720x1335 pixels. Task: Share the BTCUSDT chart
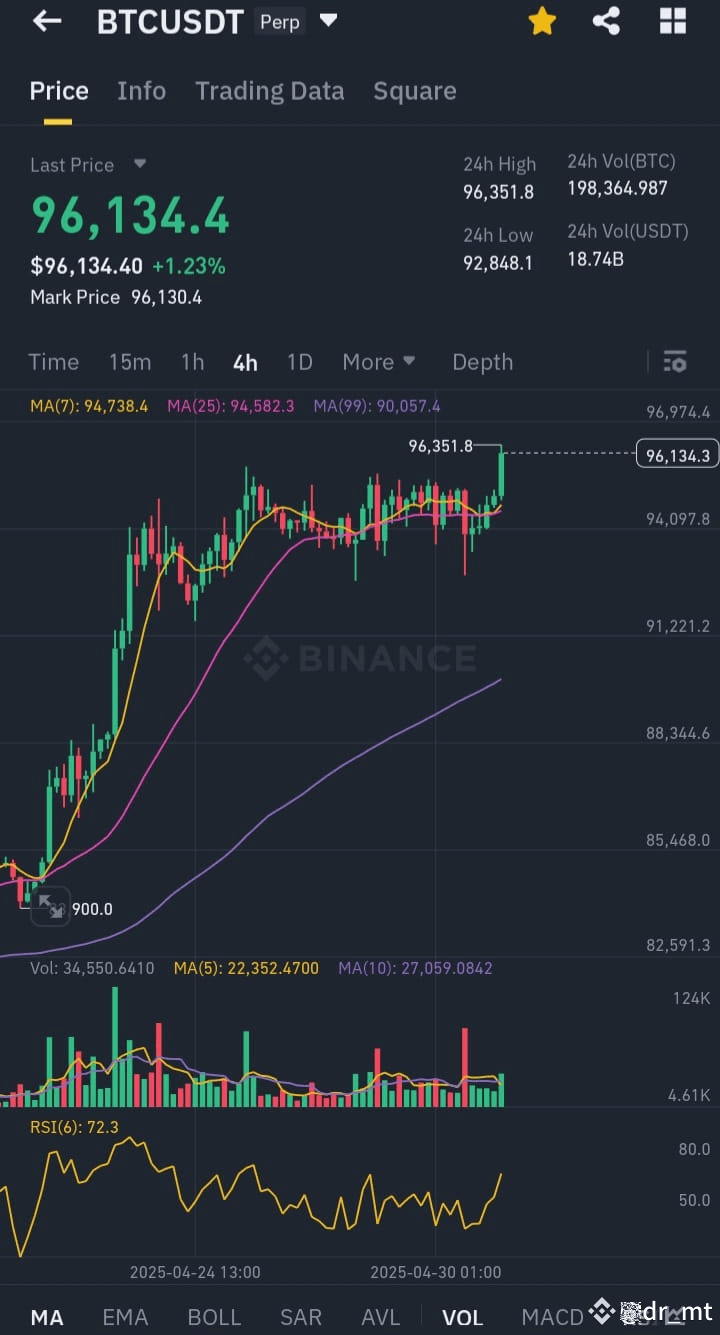pyautogui.click(x=606, y=21)
